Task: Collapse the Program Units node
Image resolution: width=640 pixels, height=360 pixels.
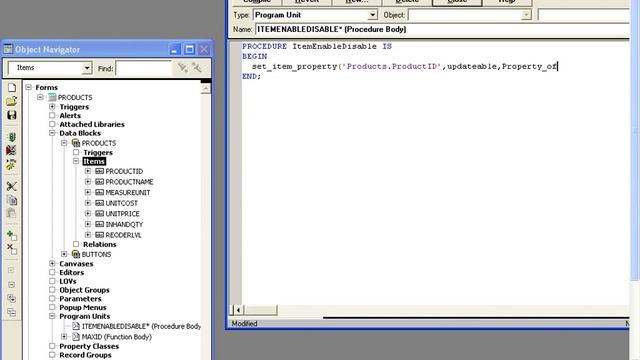Action: coord(52,316)
